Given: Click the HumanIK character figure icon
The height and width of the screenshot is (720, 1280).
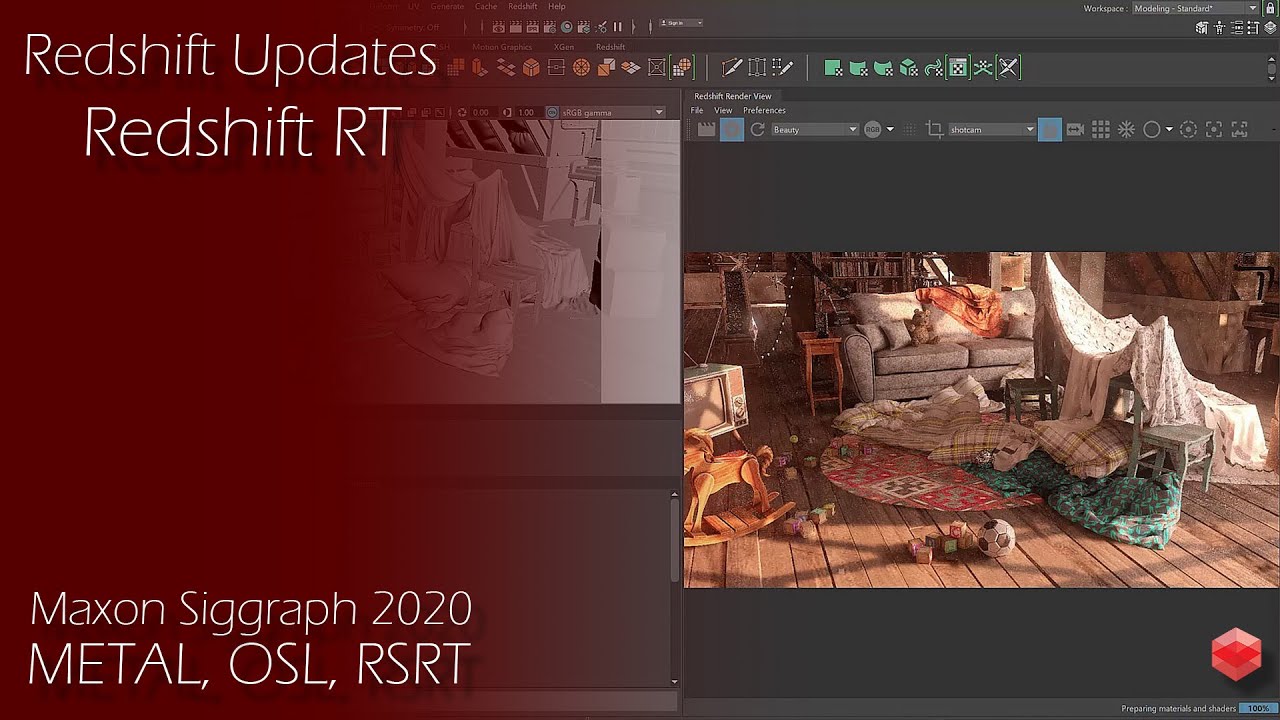Looking at the screenshot, I should [1220, 28].
